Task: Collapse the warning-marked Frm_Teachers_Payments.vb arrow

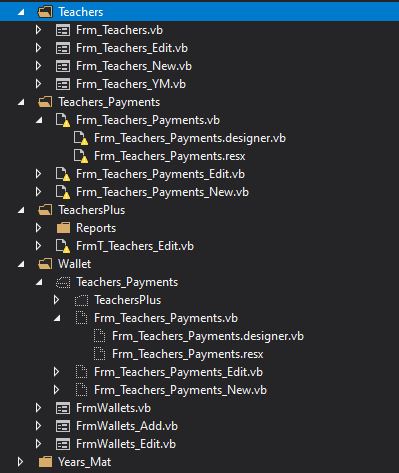Action: coord(39,120)
